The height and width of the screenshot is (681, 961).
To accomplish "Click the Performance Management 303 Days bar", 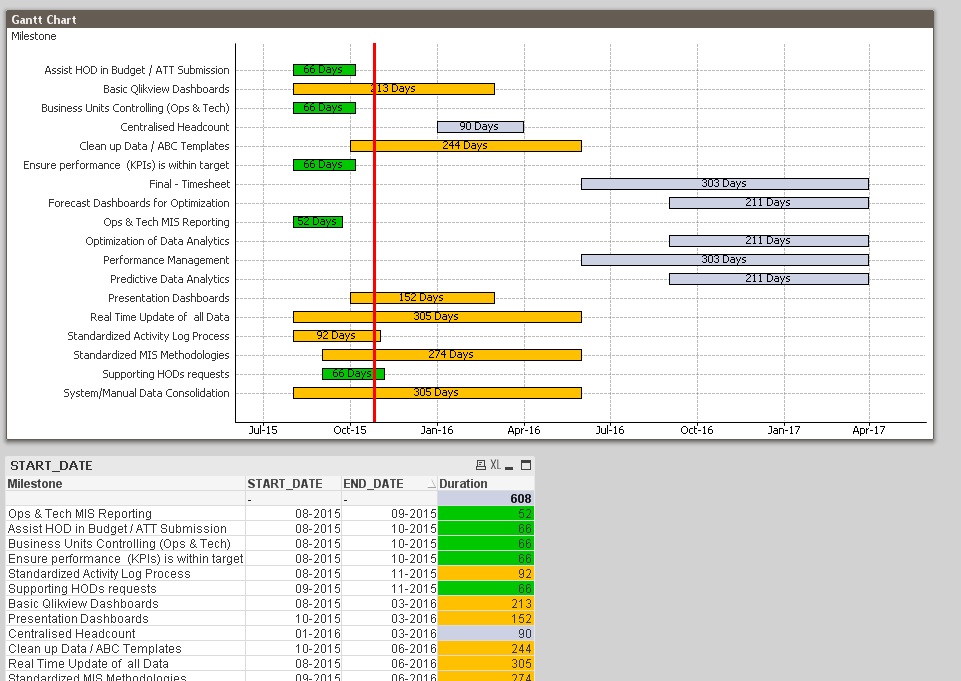I will 724,260.
